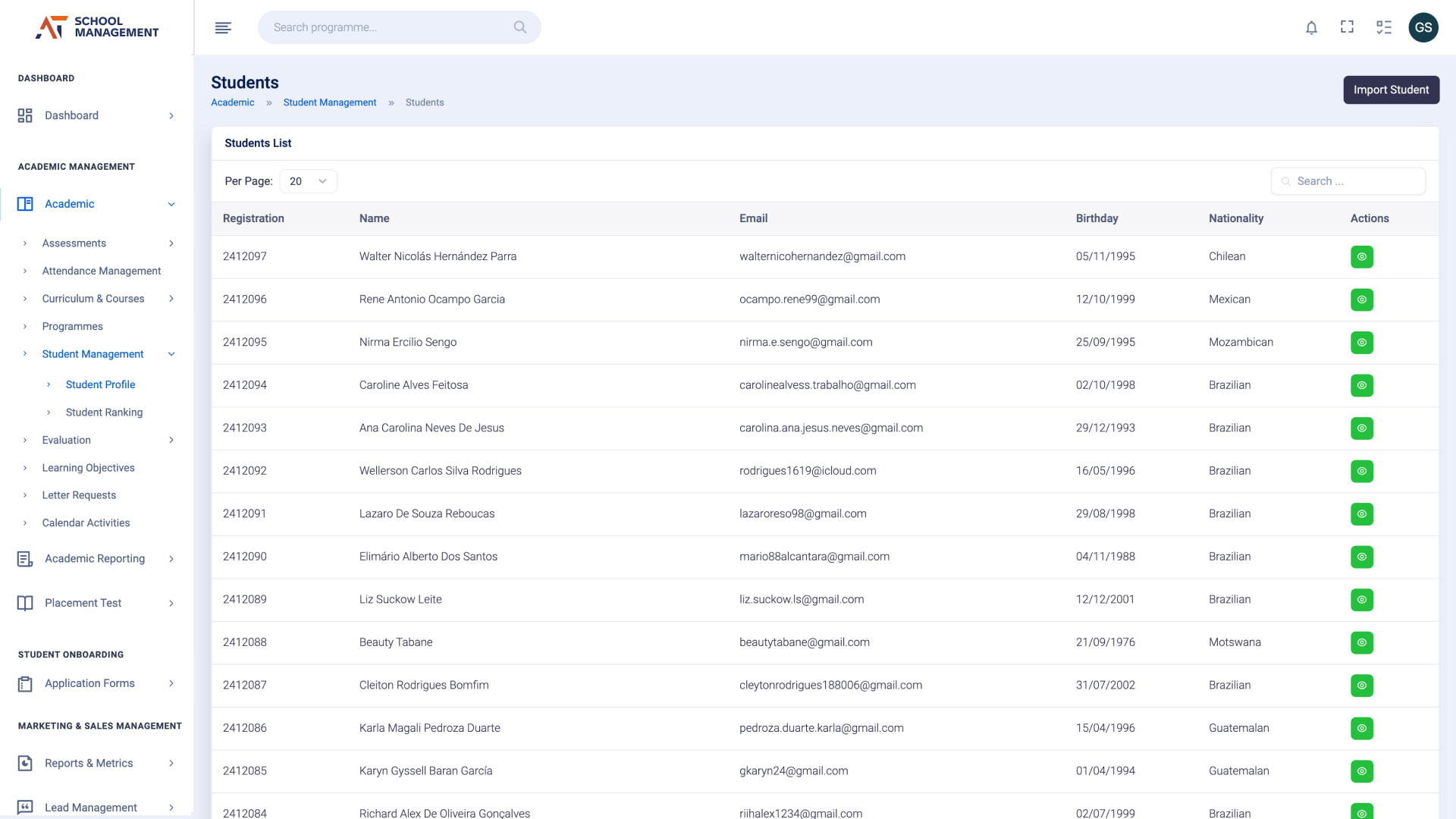Click the magnifier icon in programme search
The height and width of the screenshot is (819, 1456).
click(520, 27)
